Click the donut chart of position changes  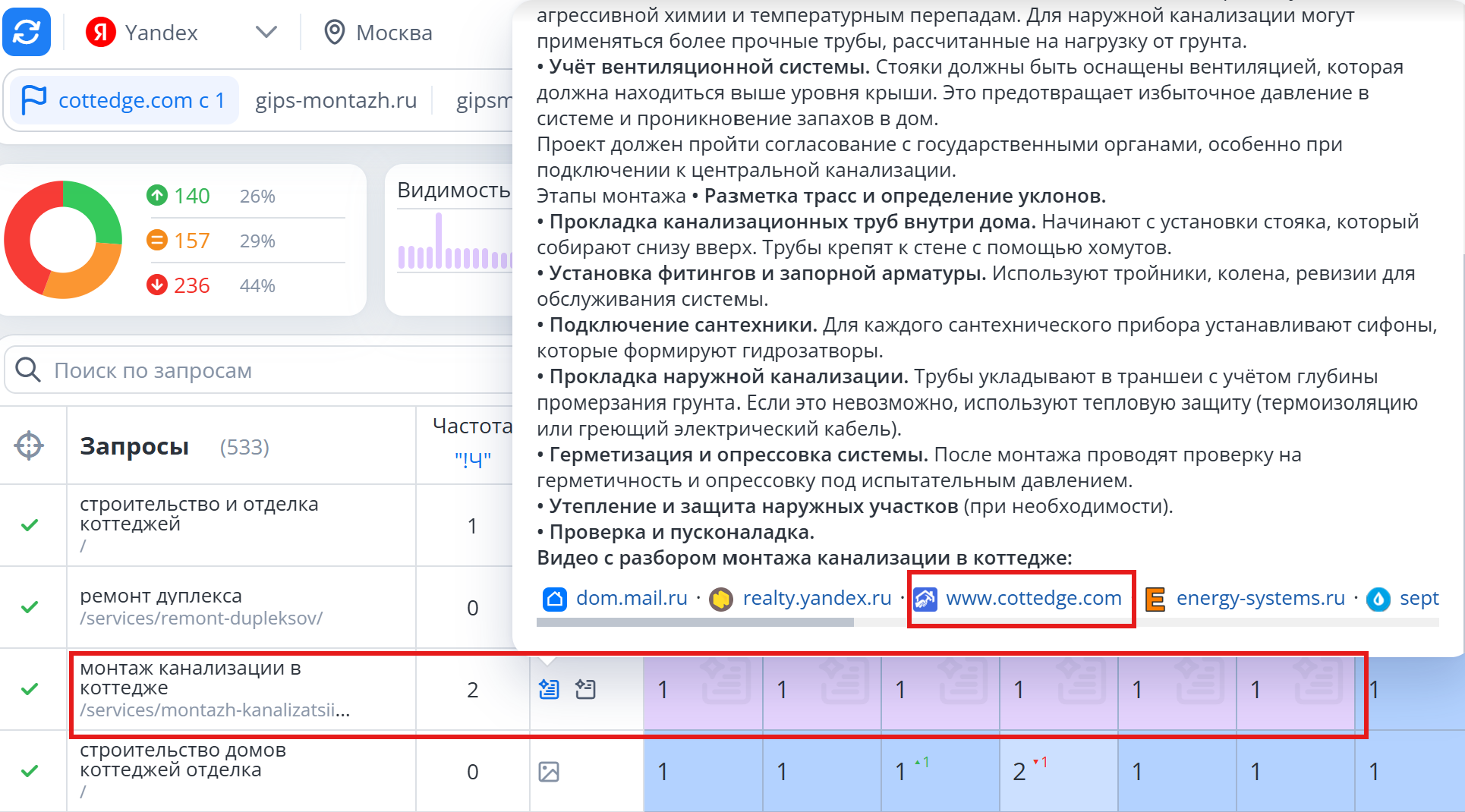point(63,240)
